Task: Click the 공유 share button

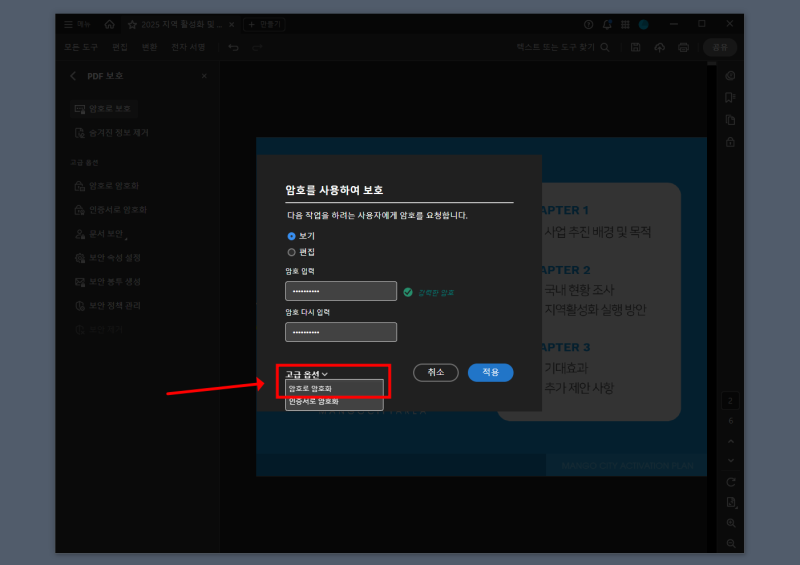Action: click(720, 47)
